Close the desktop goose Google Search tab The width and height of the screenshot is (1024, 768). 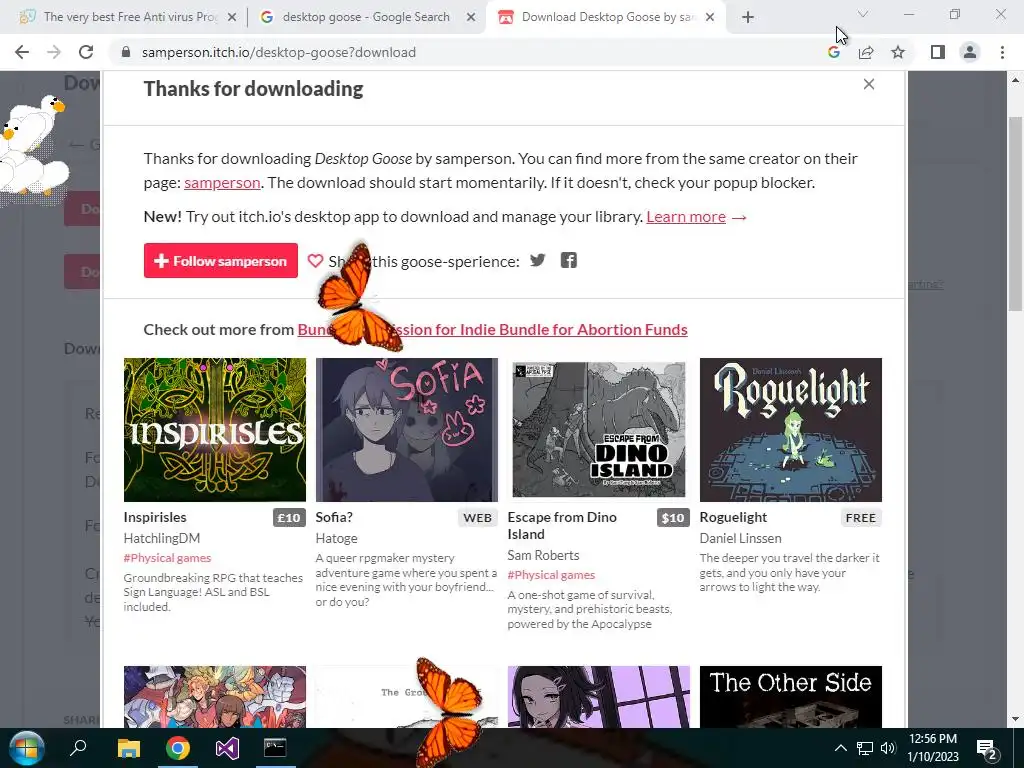tap(471, 18)
